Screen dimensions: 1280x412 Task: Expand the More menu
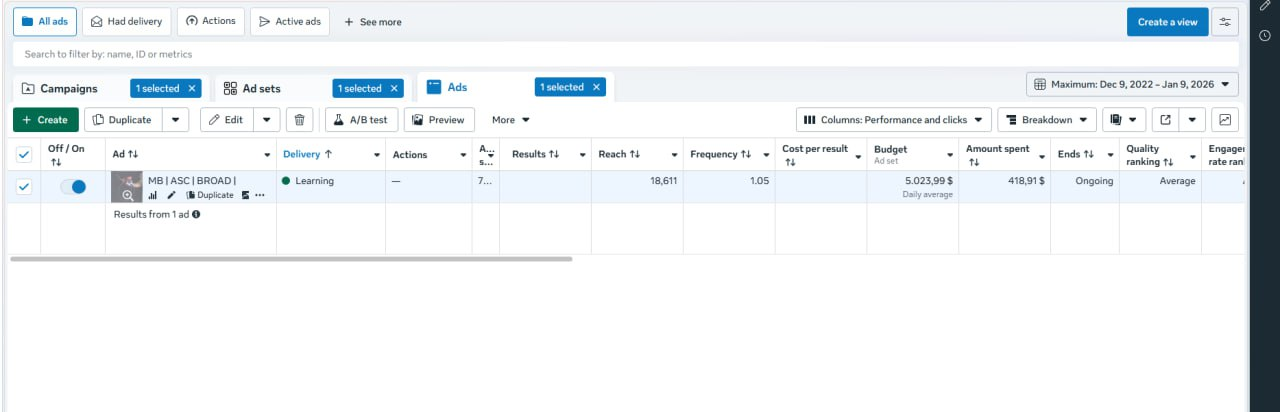coord(510,120)
